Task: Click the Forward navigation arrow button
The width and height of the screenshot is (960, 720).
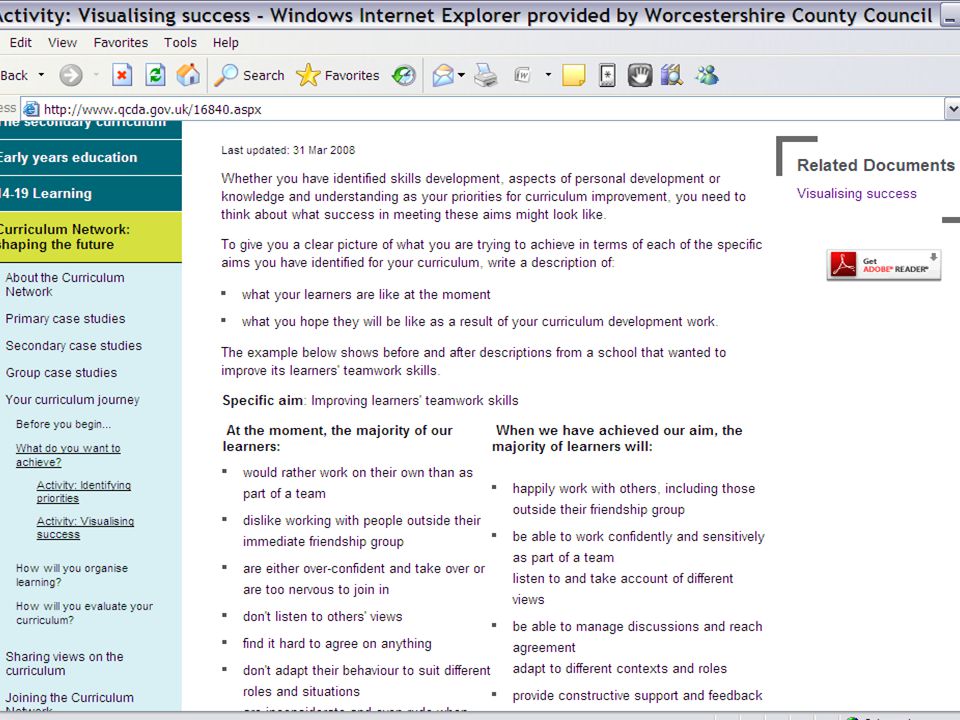Action: coord(71,75)
